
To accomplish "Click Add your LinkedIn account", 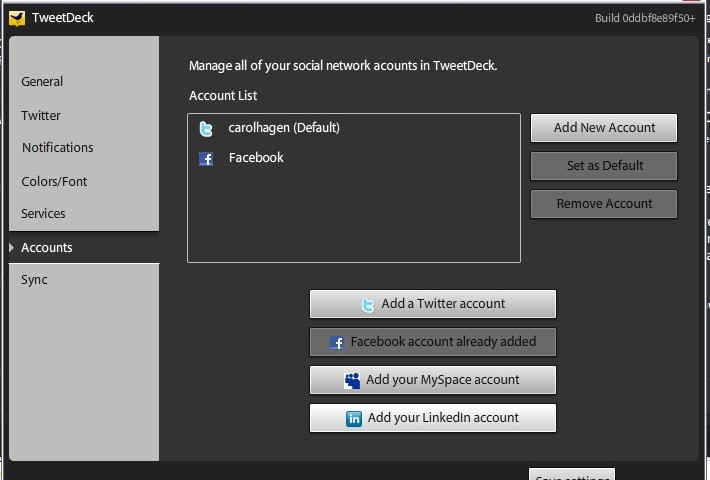I will click(x=432, y=418).
